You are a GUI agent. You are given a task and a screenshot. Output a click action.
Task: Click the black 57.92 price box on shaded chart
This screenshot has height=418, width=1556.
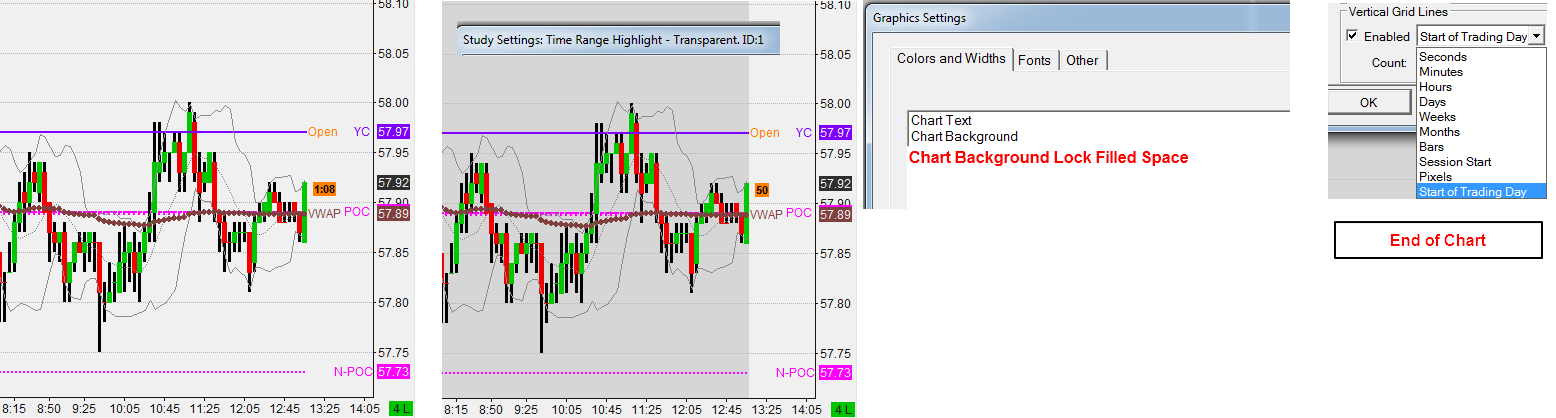[836, 184]
